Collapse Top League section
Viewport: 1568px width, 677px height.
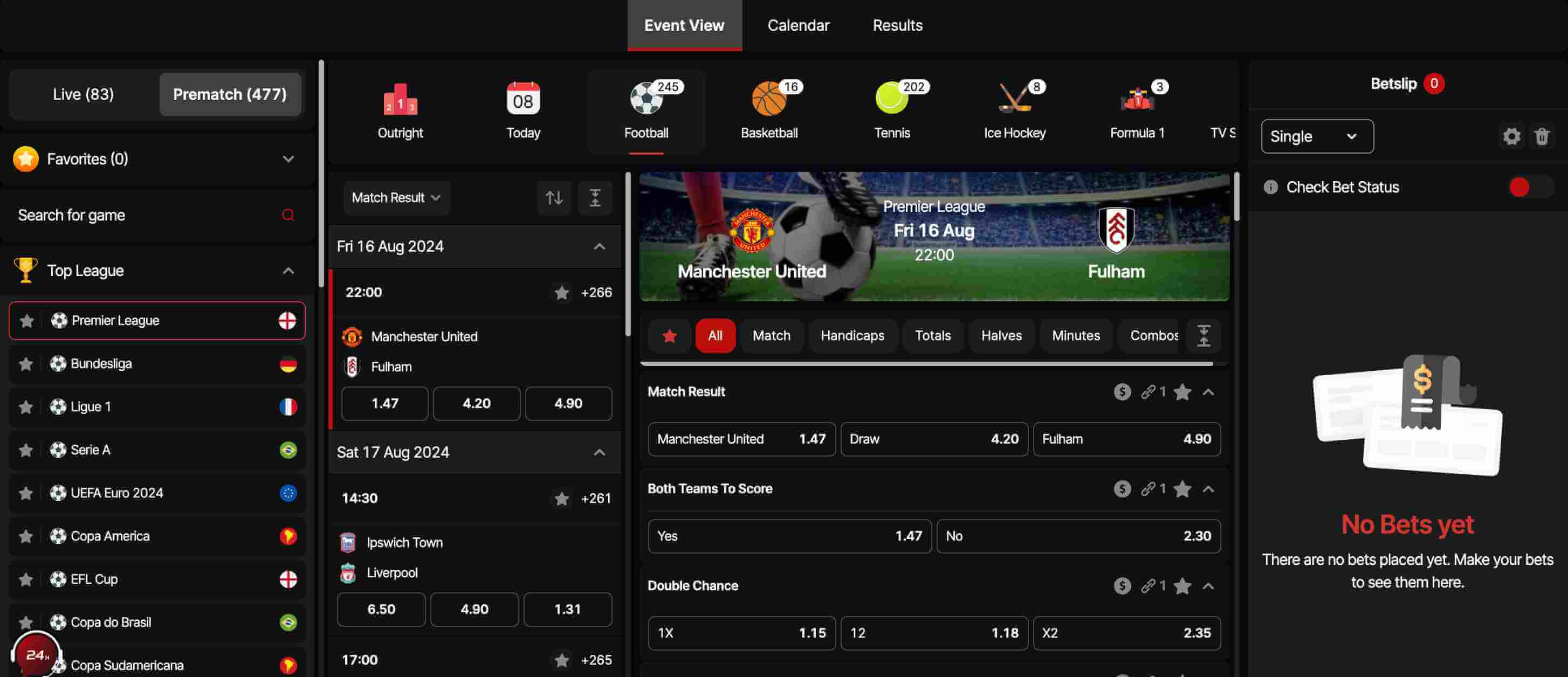tap(288, 271)
